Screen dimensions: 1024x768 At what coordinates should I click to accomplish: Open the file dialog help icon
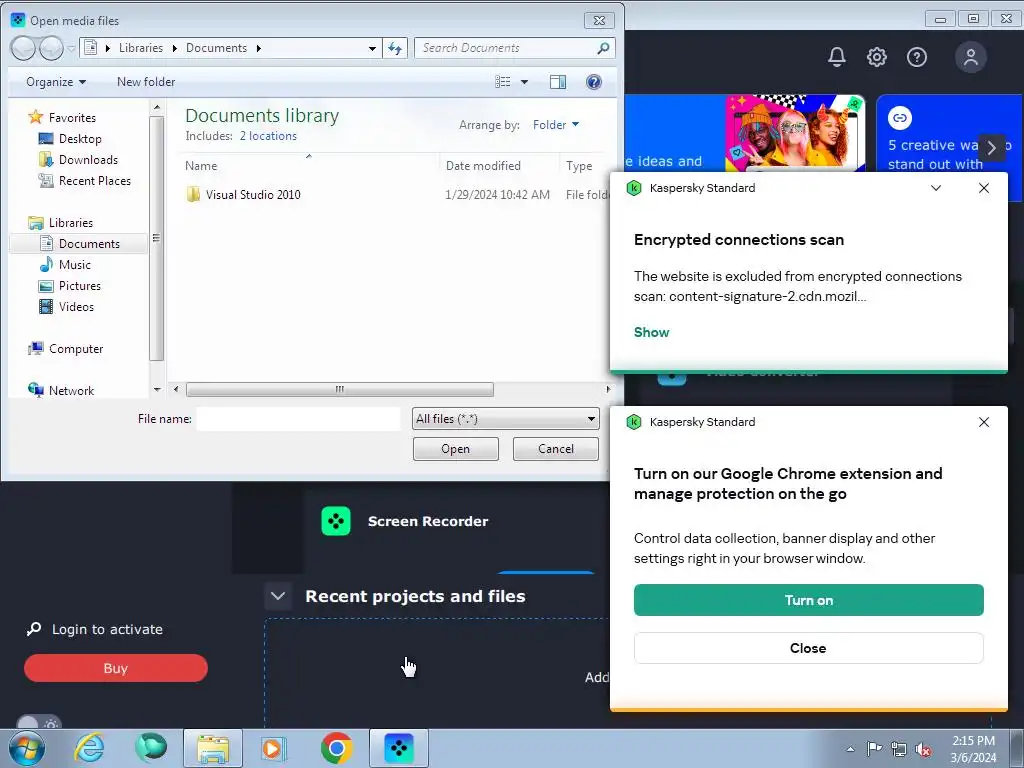(x=594, y=82)
